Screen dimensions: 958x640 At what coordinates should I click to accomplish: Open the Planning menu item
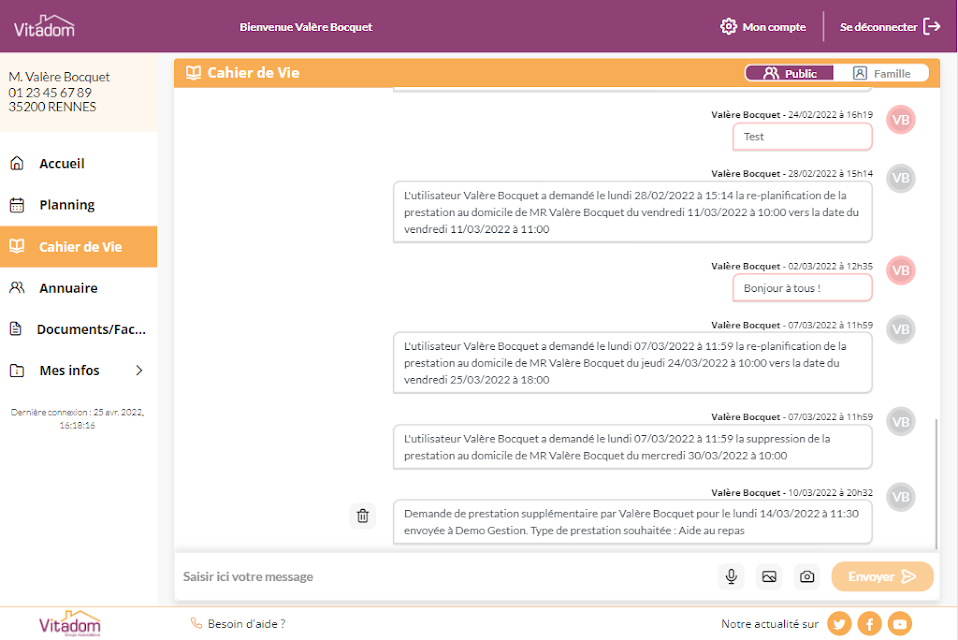(78, 205)
